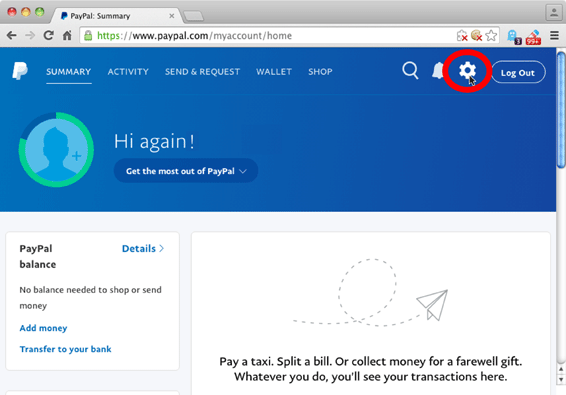
Task: Click Transfer to your bank link
Action: (65, 349)
